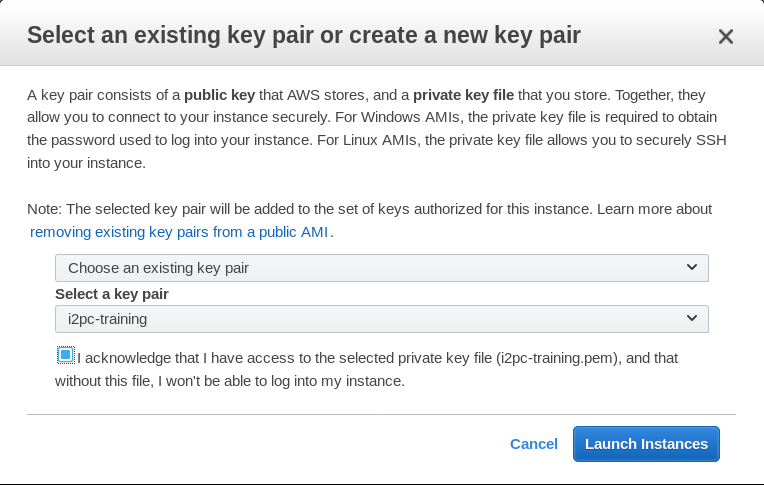This screenshot has width=764, height=485.
Task: Open 'removing existing key pairs from a public AMI' link
Action: tap(179, 232)
